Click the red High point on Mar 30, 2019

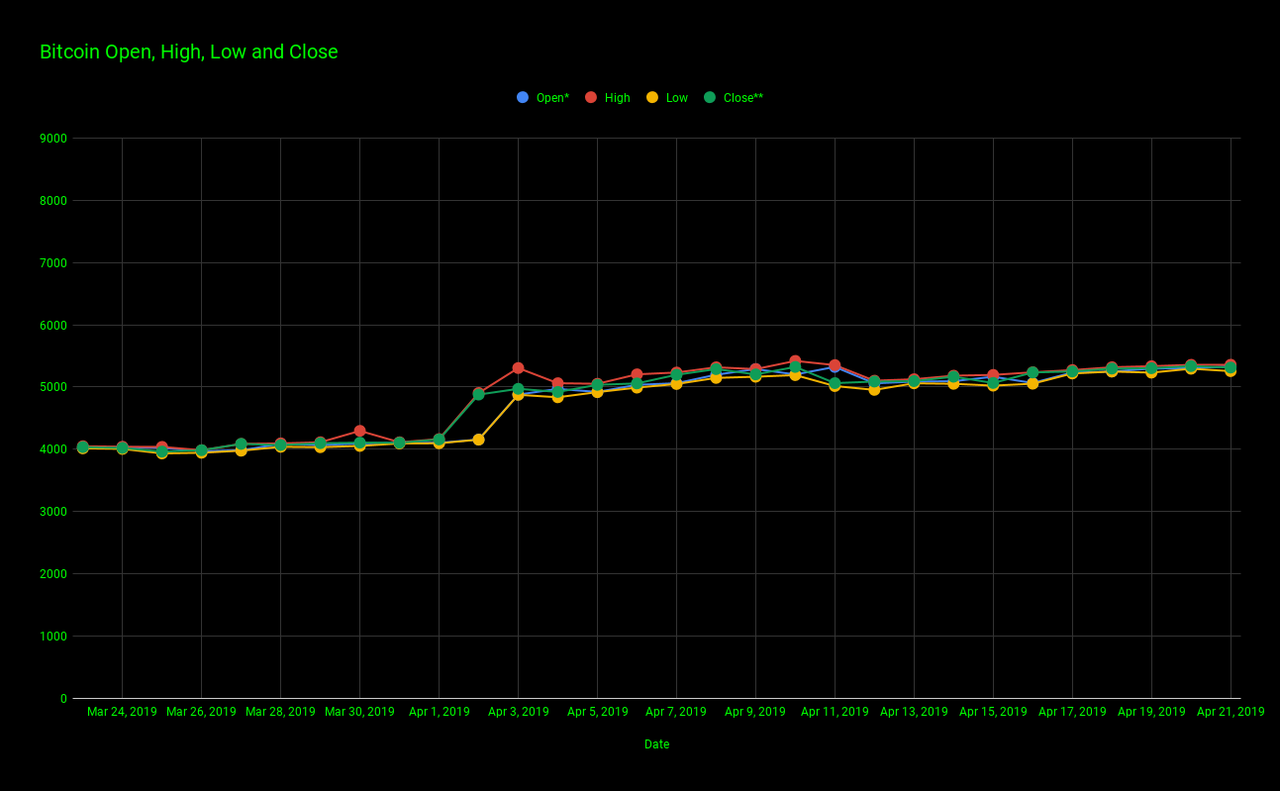[x=360, y=431]
